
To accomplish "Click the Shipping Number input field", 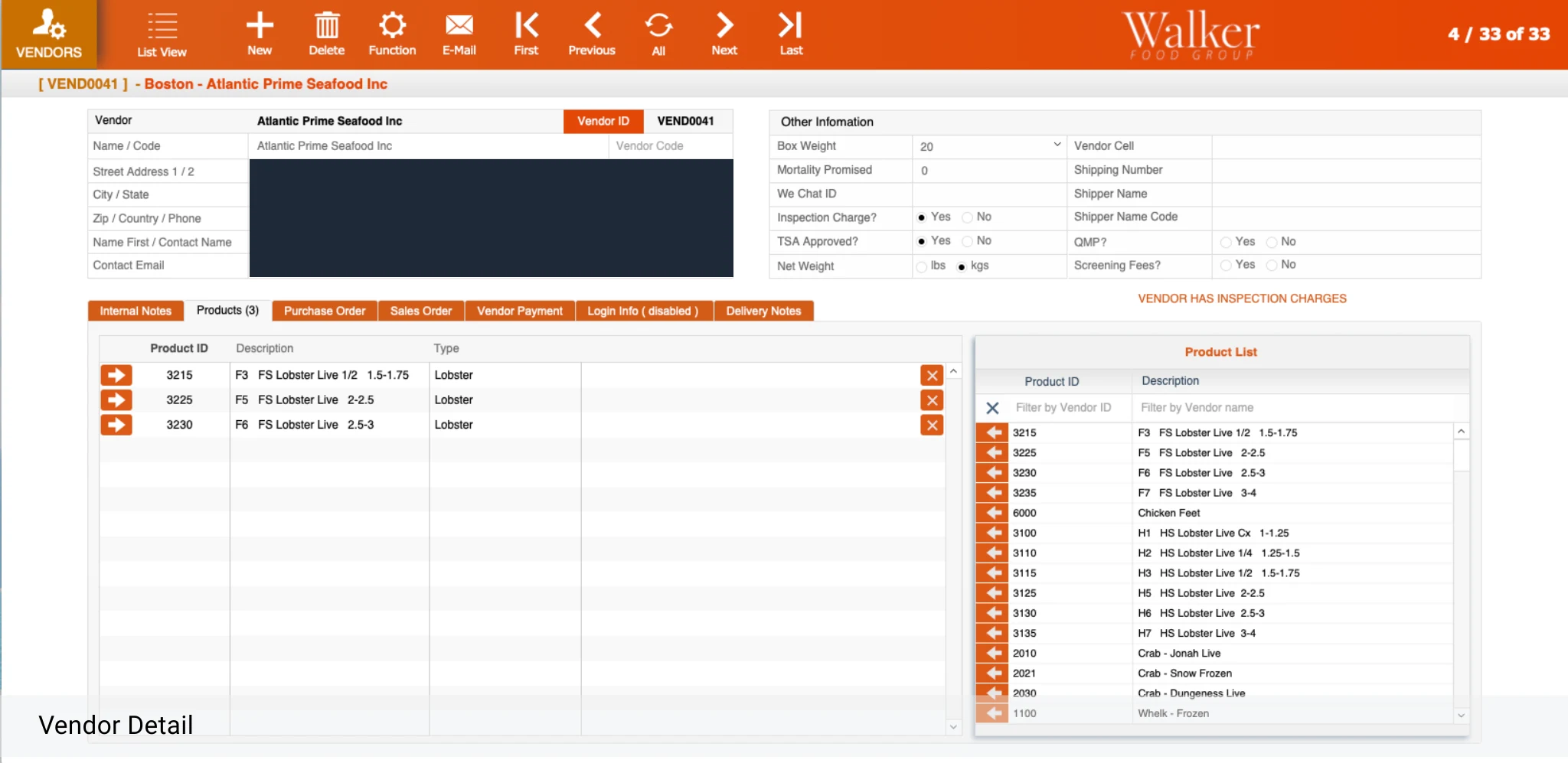I will pos(1346,170).
